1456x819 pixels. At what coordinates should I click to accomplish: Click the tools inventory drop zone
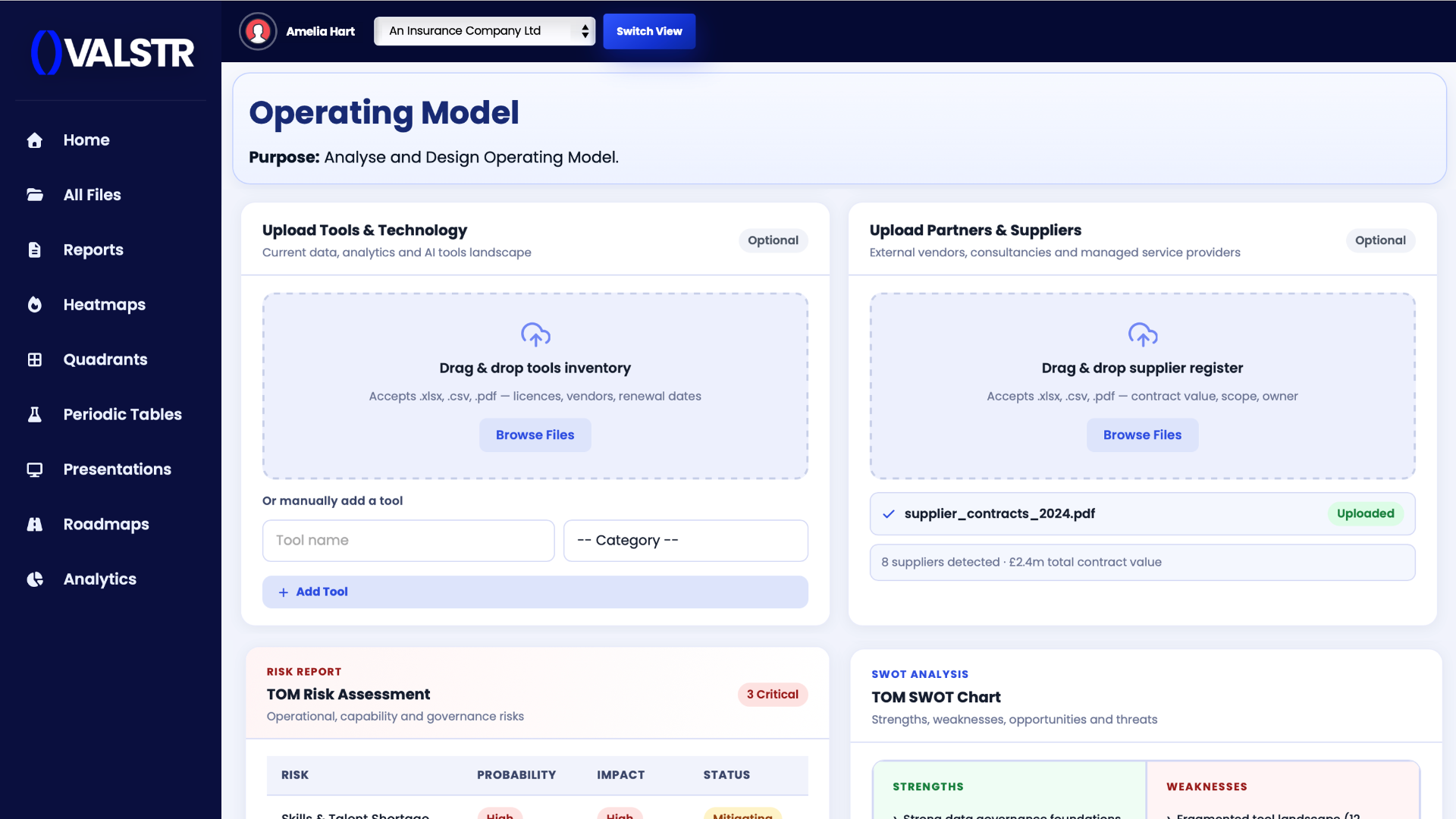[535, 386]
